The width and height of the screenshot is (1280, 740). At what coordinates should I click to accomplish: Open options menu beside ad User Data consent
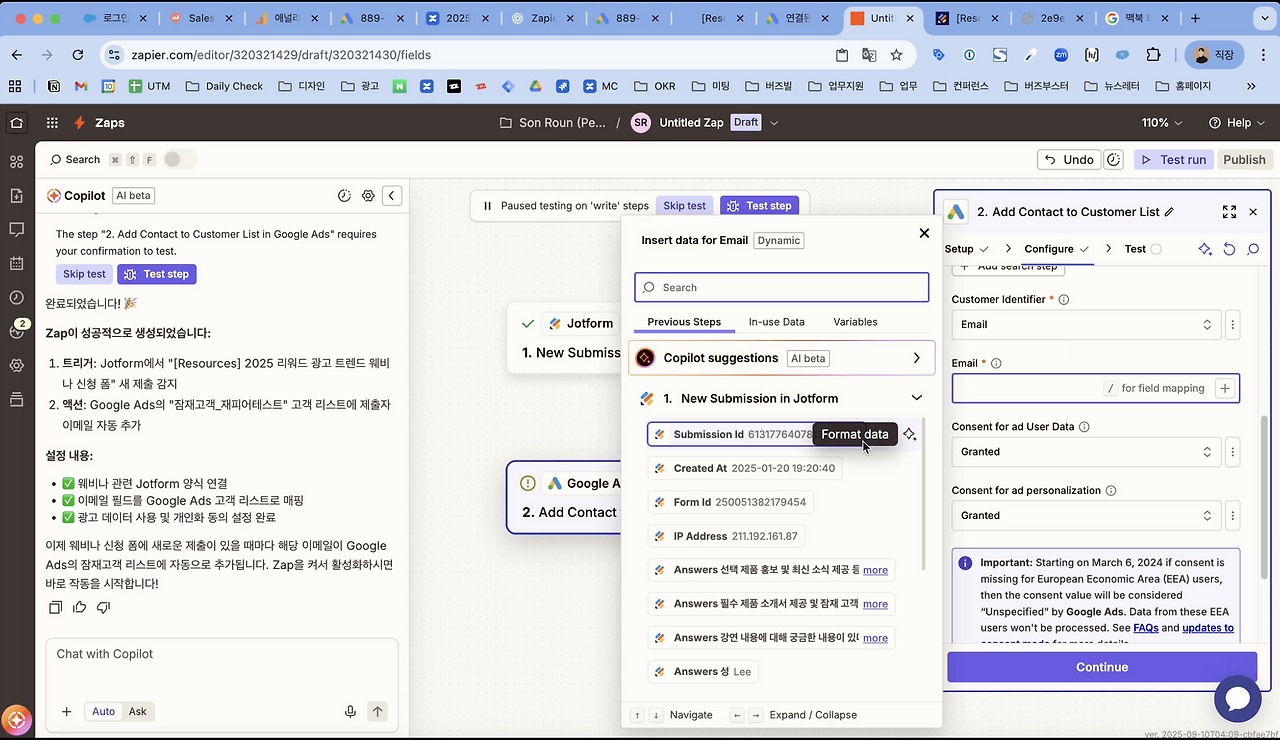[x=1233, y=451]
